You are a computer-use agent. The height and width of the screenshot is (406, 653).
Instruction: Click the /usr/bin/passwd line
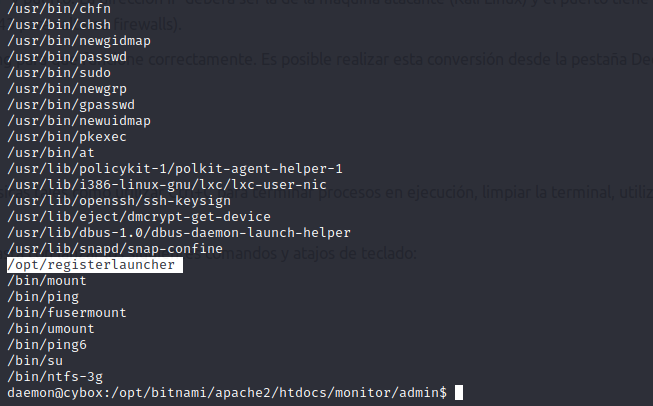click(x=49, y=57)
